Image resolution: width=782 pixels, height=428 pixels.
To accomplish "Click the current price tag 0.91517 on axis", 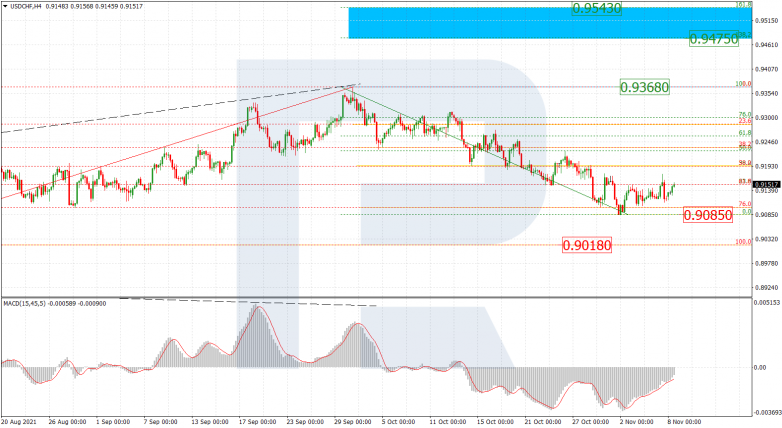I will coord(767,185).
